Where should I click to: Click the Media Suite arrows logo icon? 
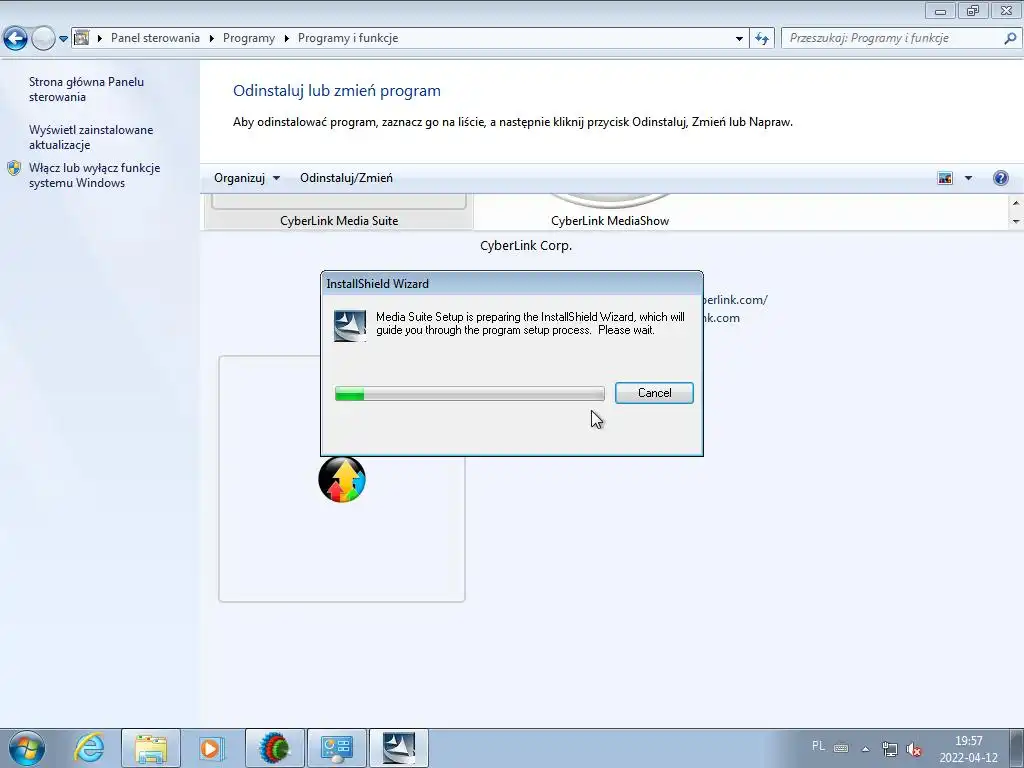point(342,479)
